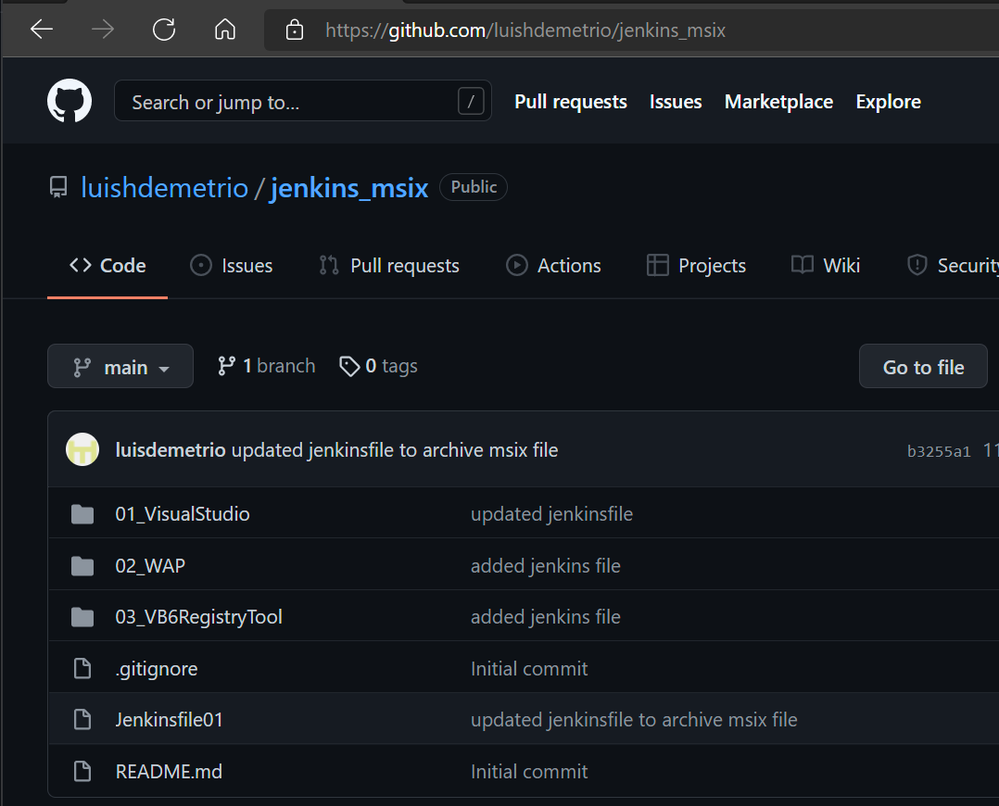
Task: Open latest commit message about archiving msix file
Action: pos(394,450)
